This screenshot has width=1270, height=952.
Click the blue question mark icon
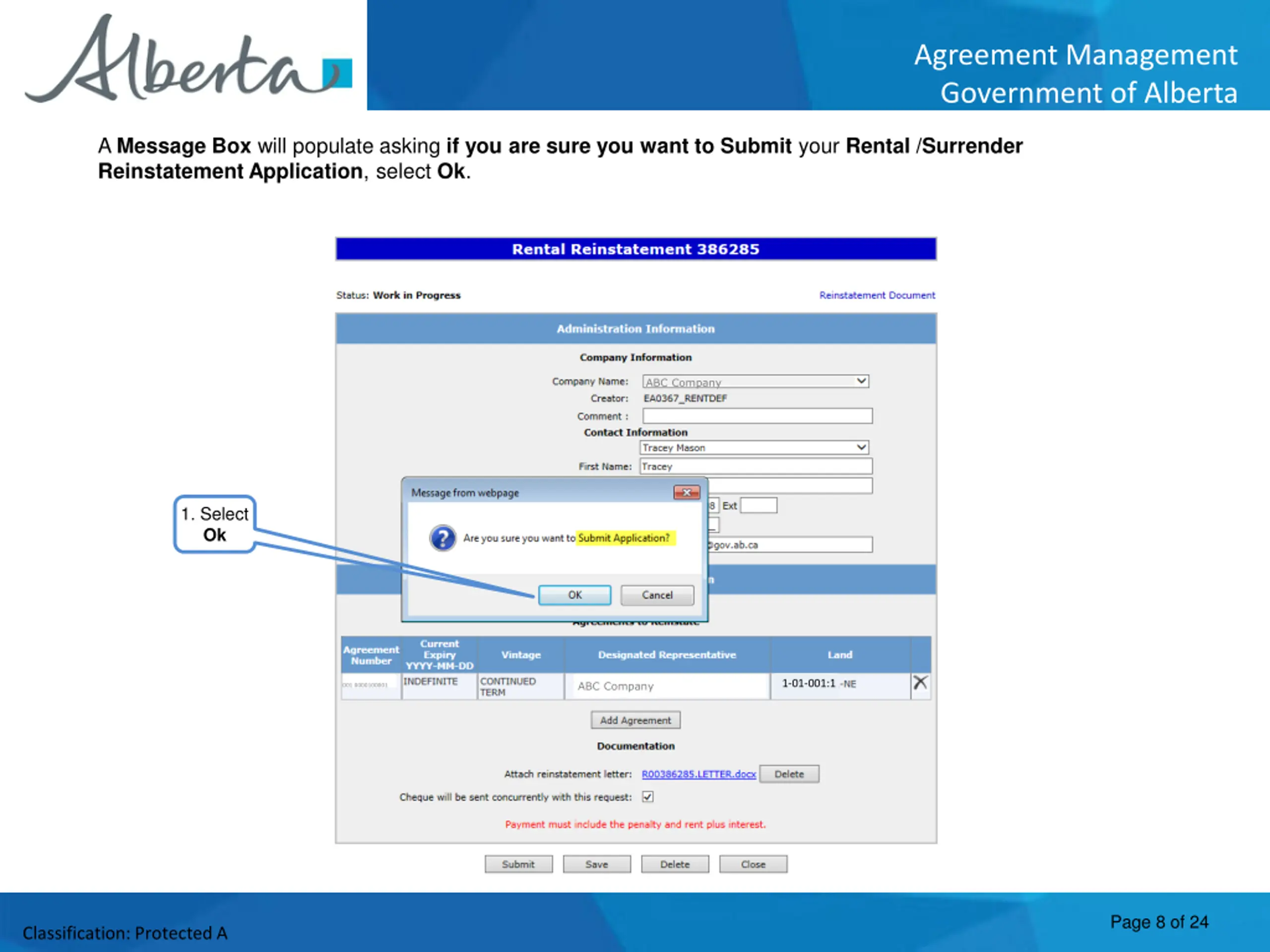pyautogui.click(x=443, y=538)
